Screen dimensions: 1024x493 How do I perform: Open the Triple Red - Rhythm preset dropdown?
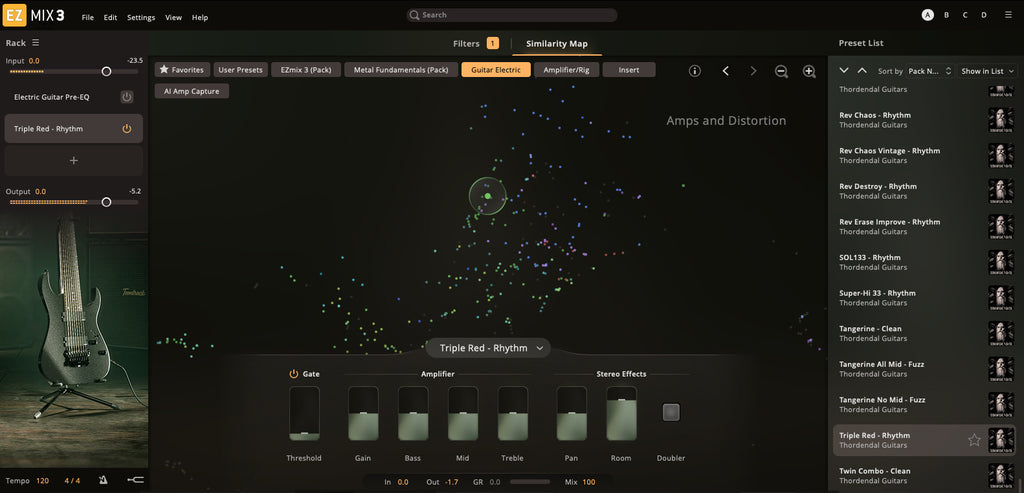tap(488, 348)
